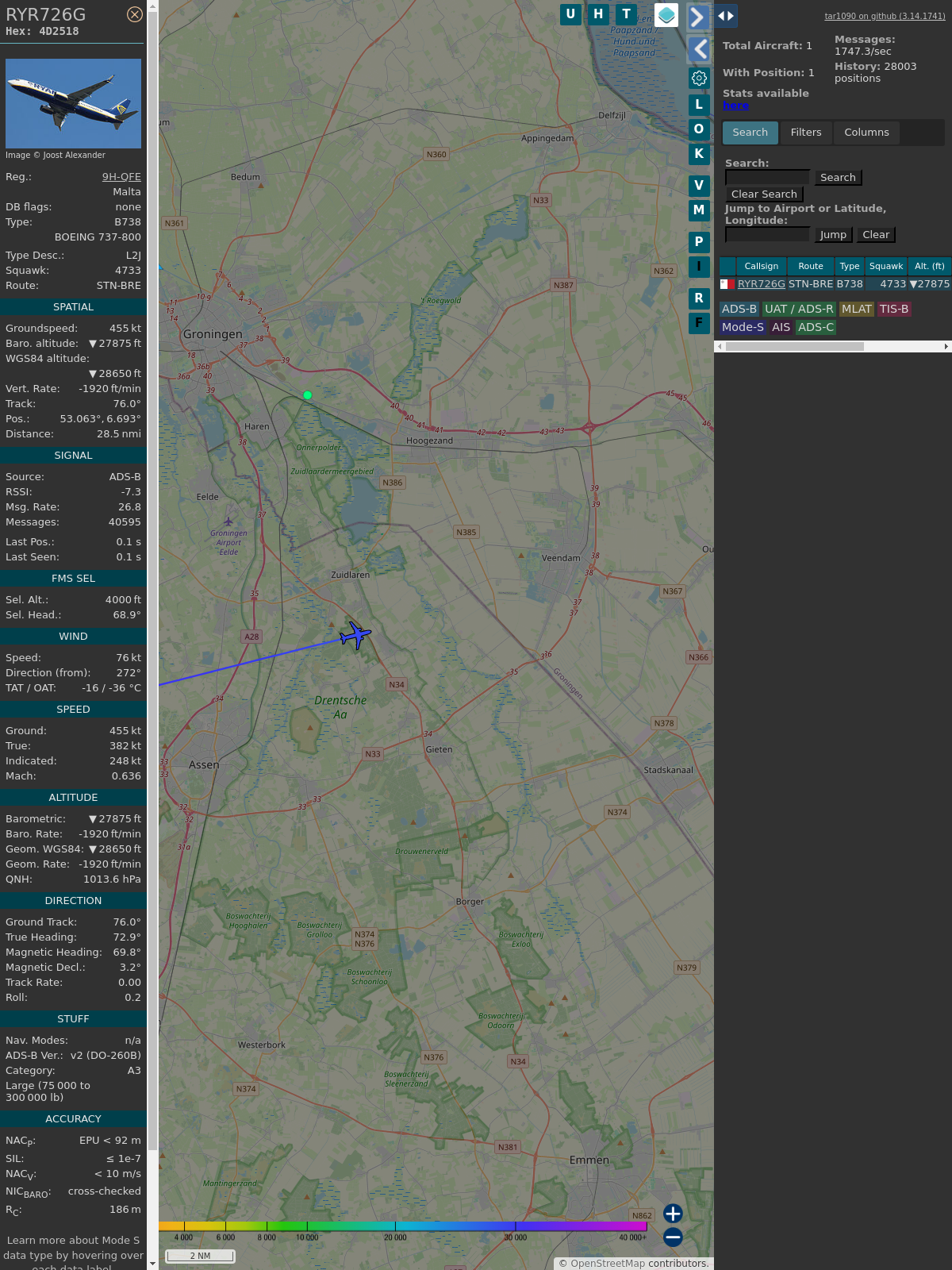Viewport: 952px width, 1270px height.
Task: Click the left chevron sidebar button
Action: pyautogui.click(x=698, y=49)
